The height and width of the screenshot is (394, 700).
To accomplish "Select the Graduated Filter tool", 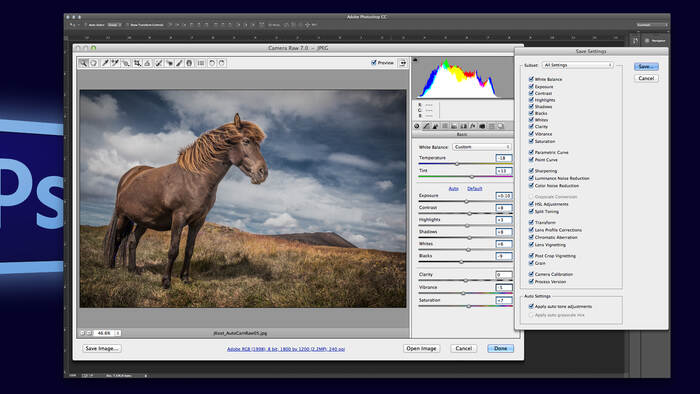I will (x=189, y=63).
